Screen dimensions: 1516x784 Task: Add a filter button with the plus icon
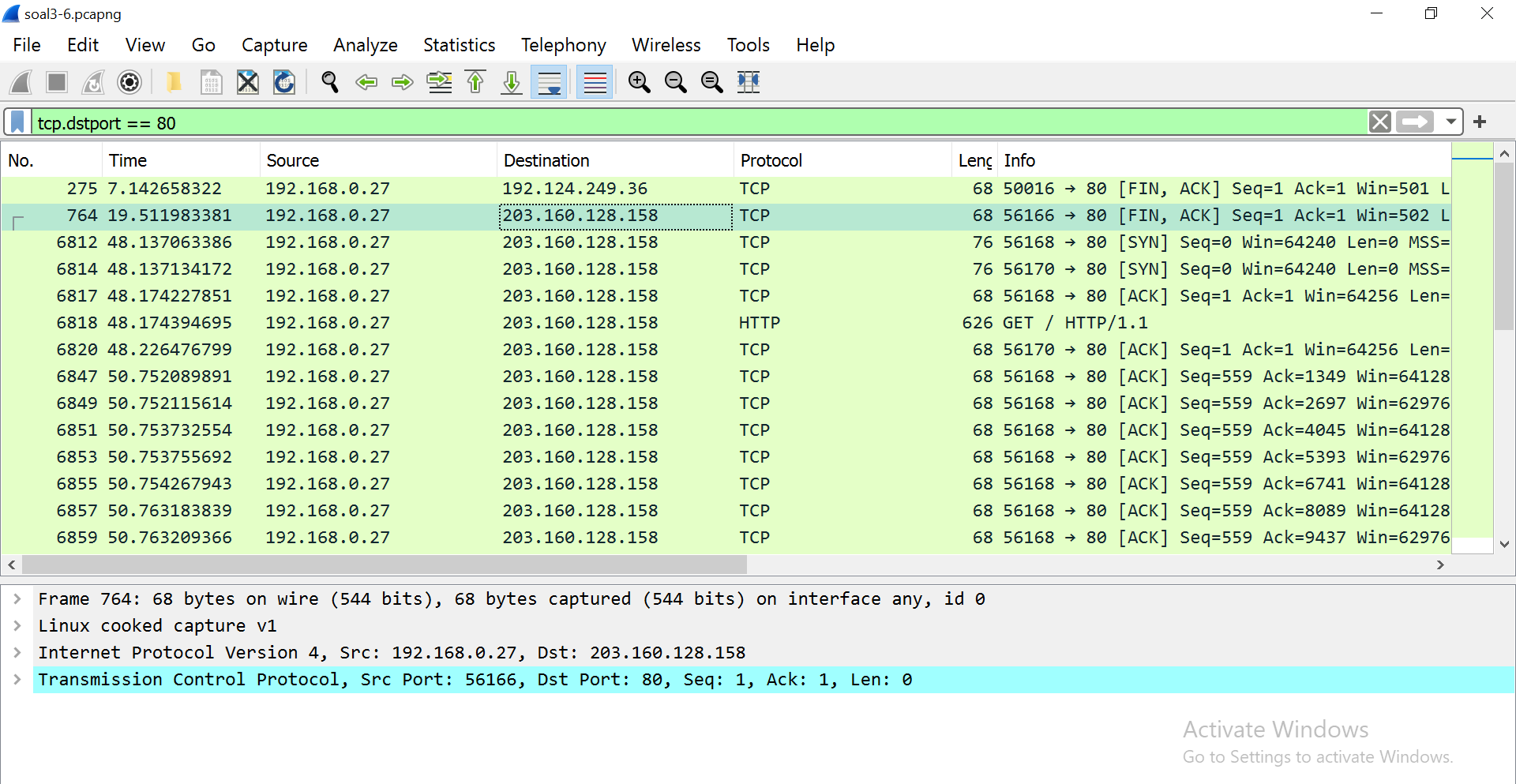[x=1480, y=122]
